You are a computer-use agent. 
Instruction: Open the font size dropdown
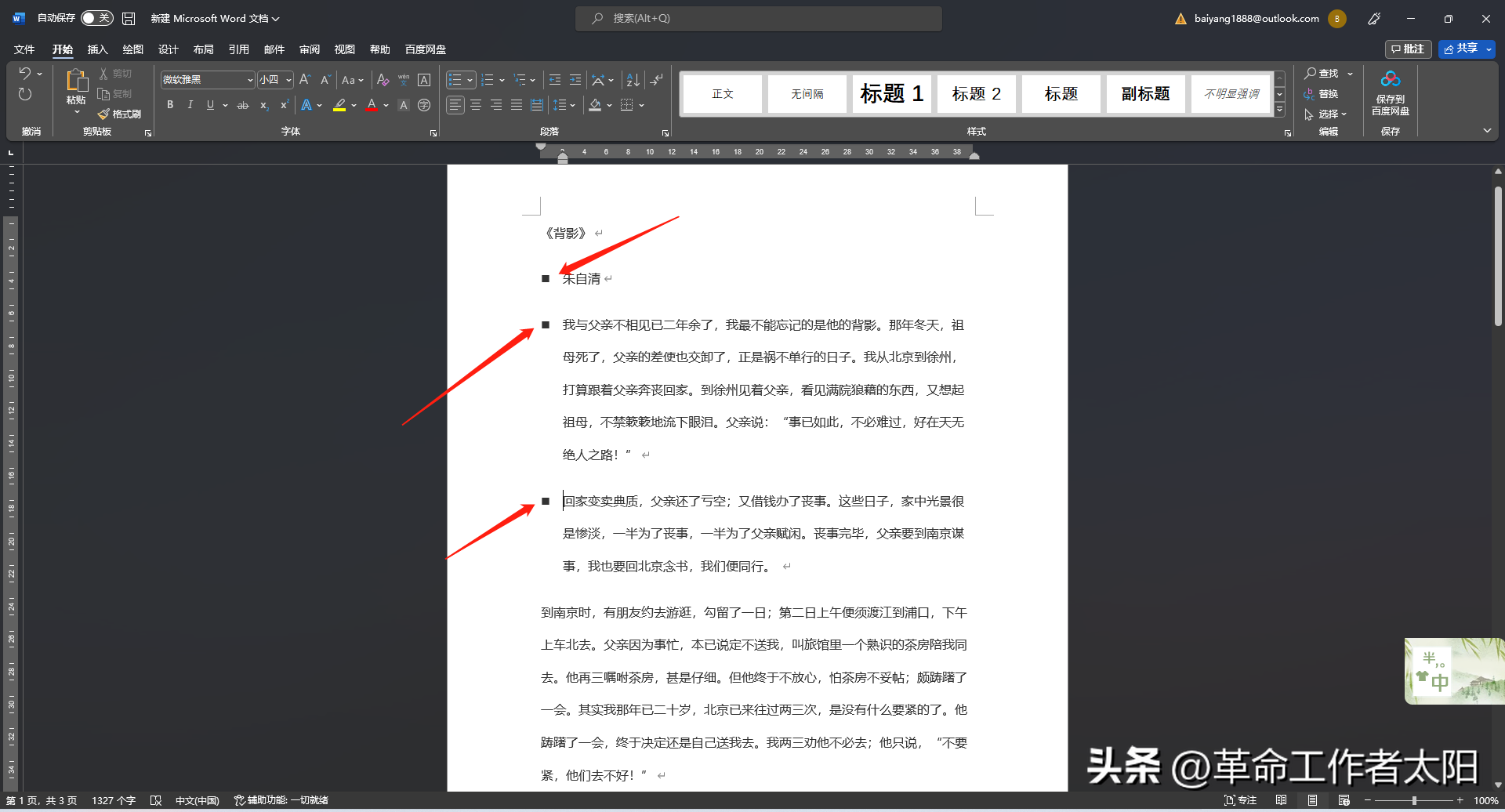[x=288, y=80]
